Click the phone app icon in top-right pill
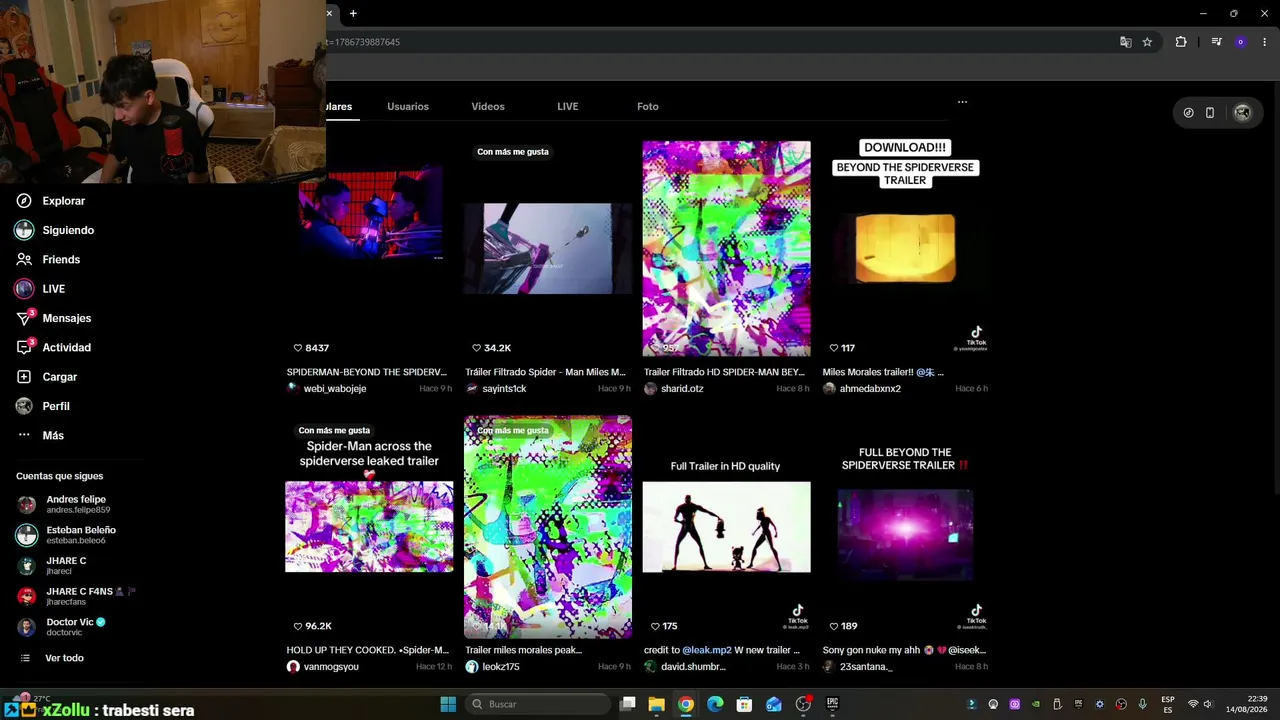 [x=1210, y=113]
